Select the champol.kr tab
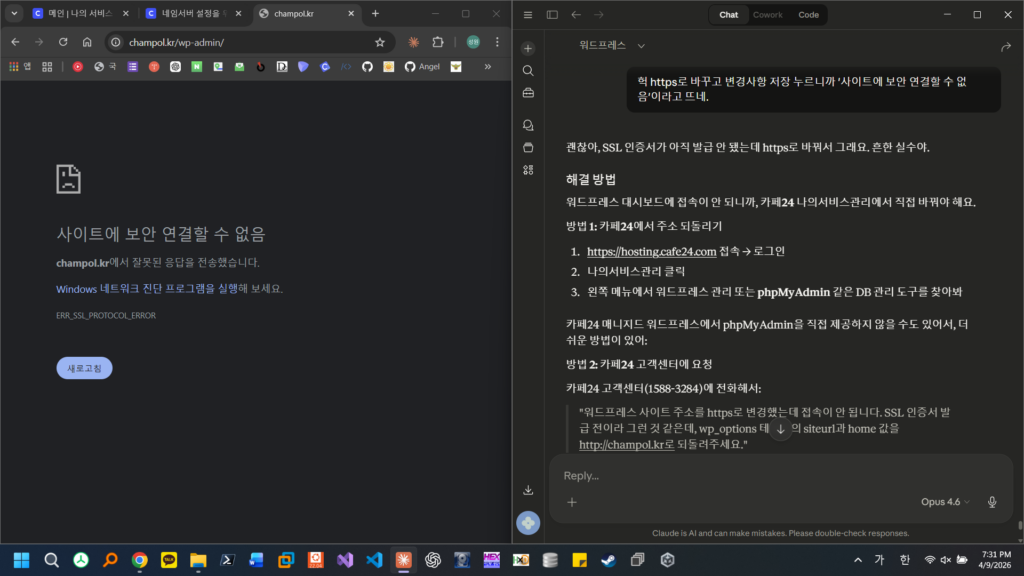Viewport: 1024px width, 576px height. point(306,13)
